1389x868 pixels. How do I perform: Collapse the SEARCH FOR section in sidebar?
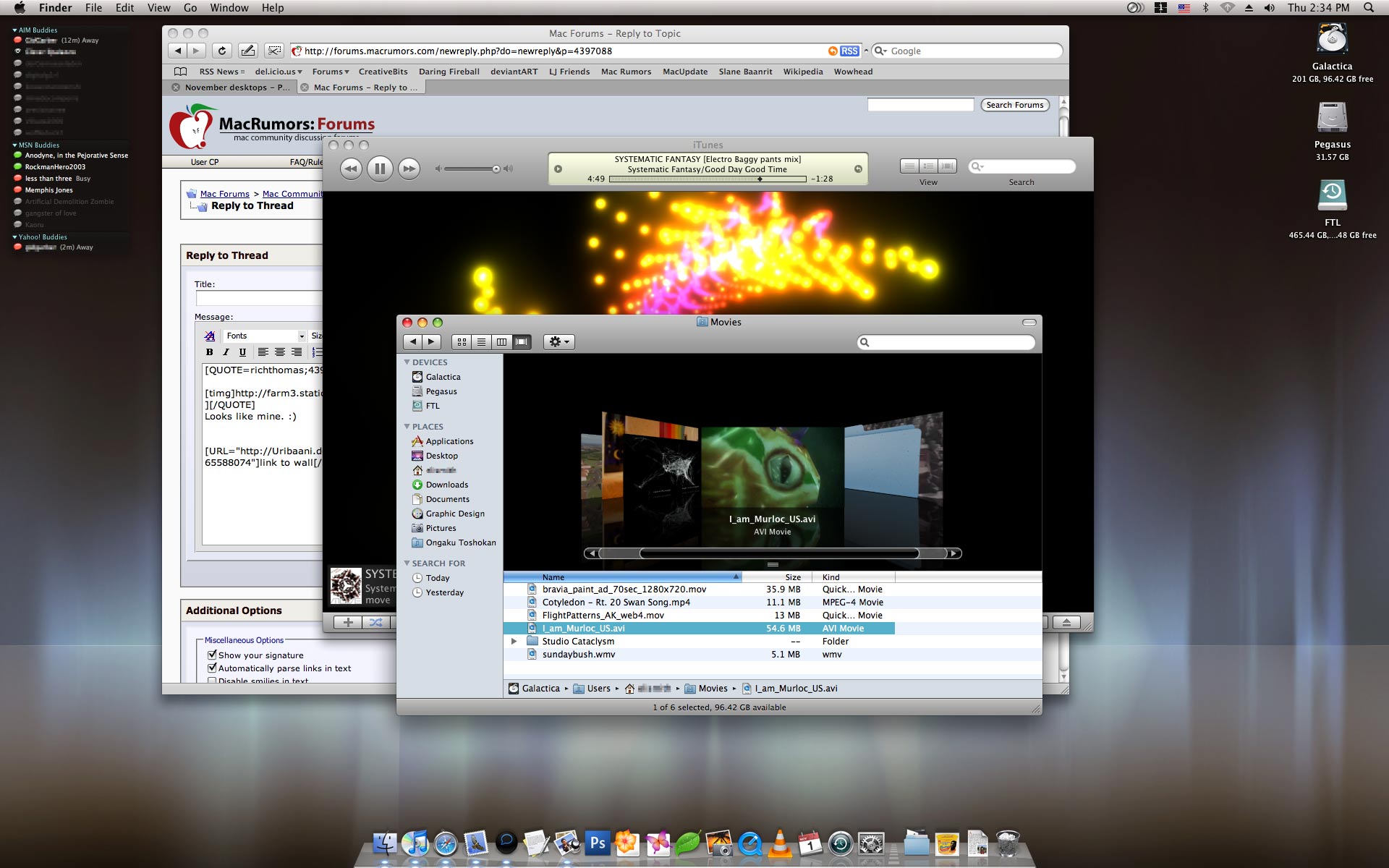(x=407, y=563)
